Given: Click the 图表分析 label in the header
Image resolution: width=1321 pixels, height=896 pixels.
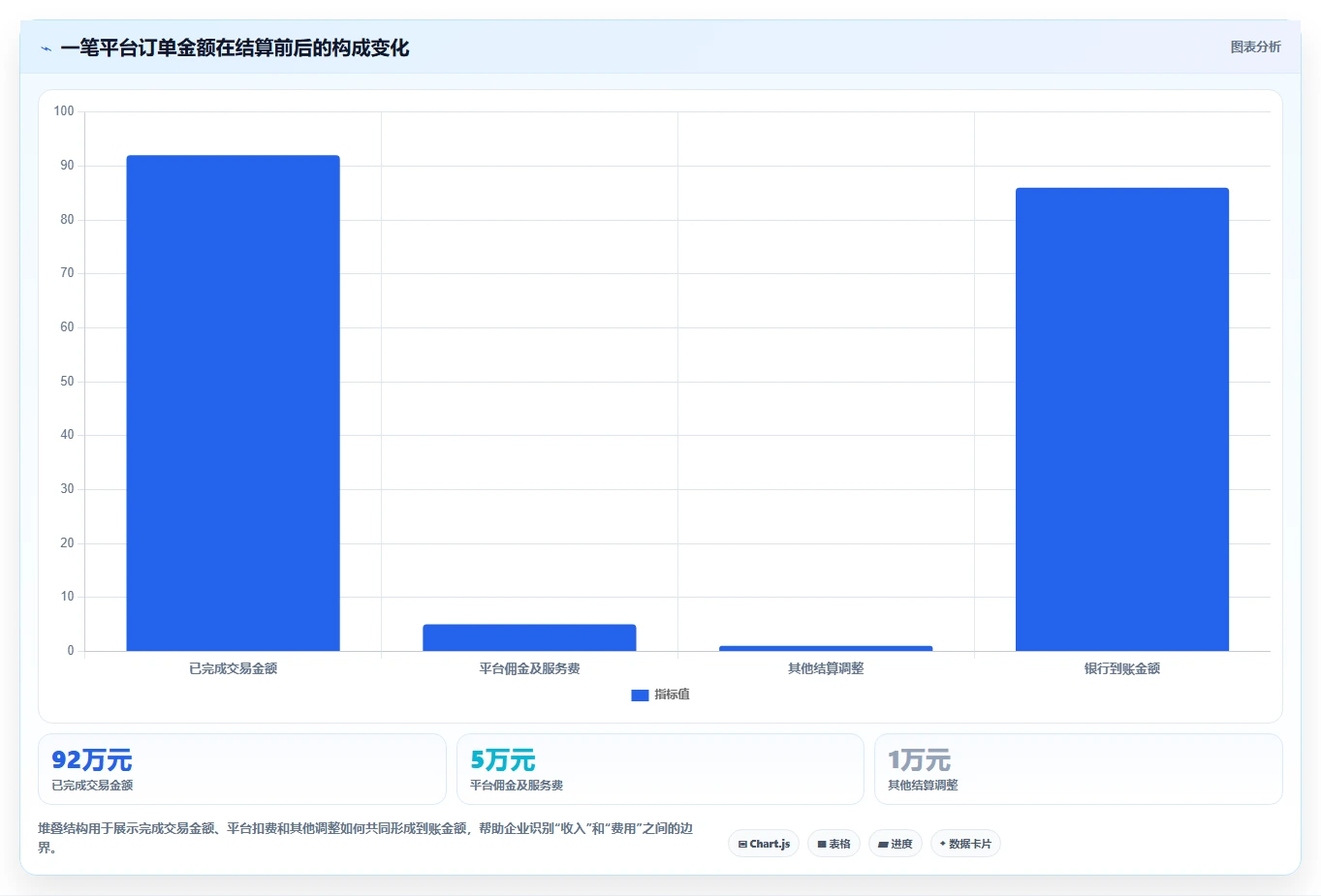Looking at the screenshot, I should tap(1255, 46).
